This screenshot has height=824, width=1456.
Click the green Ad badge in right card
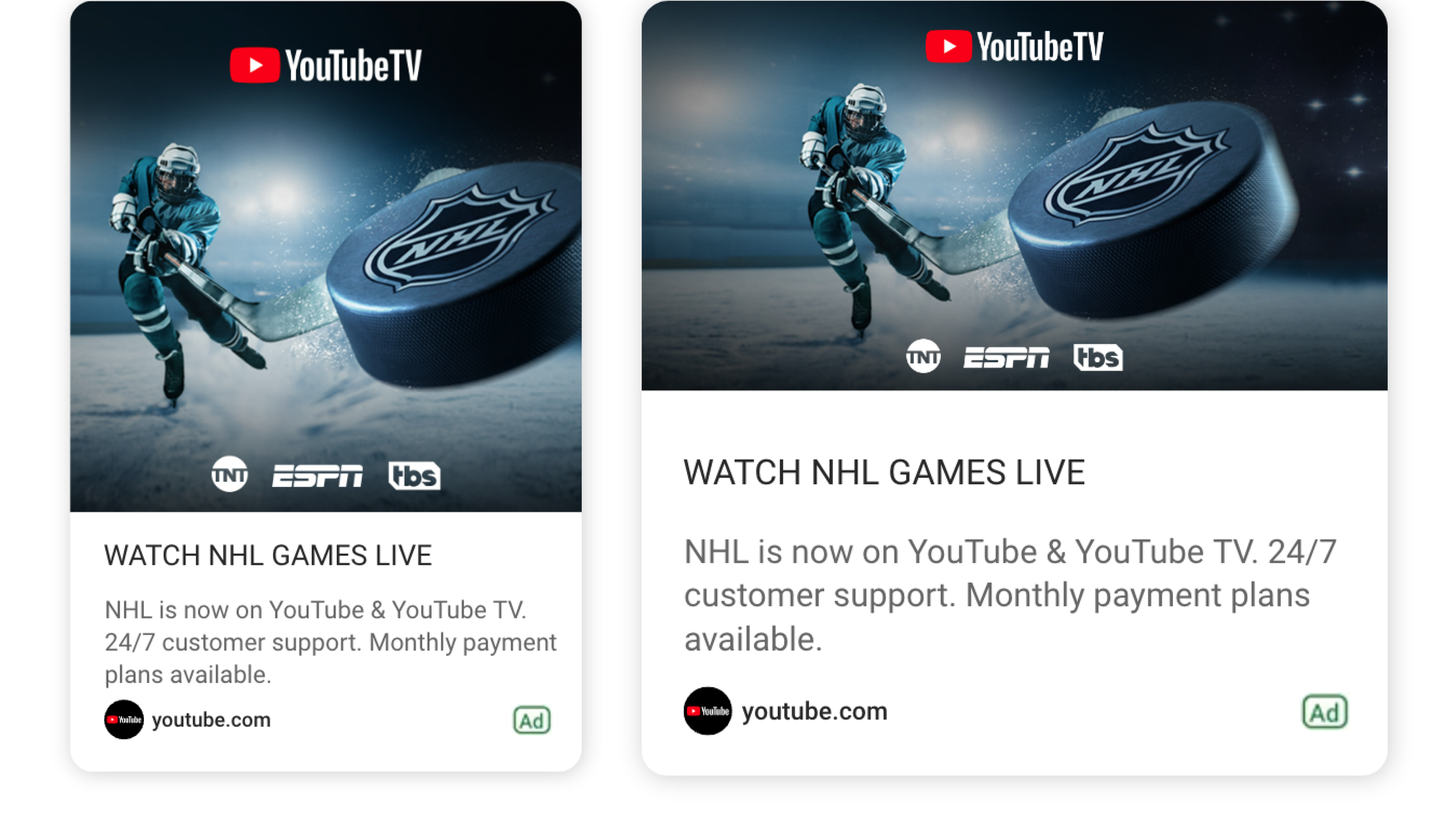pyautogui.click(x=1324, y=712)
